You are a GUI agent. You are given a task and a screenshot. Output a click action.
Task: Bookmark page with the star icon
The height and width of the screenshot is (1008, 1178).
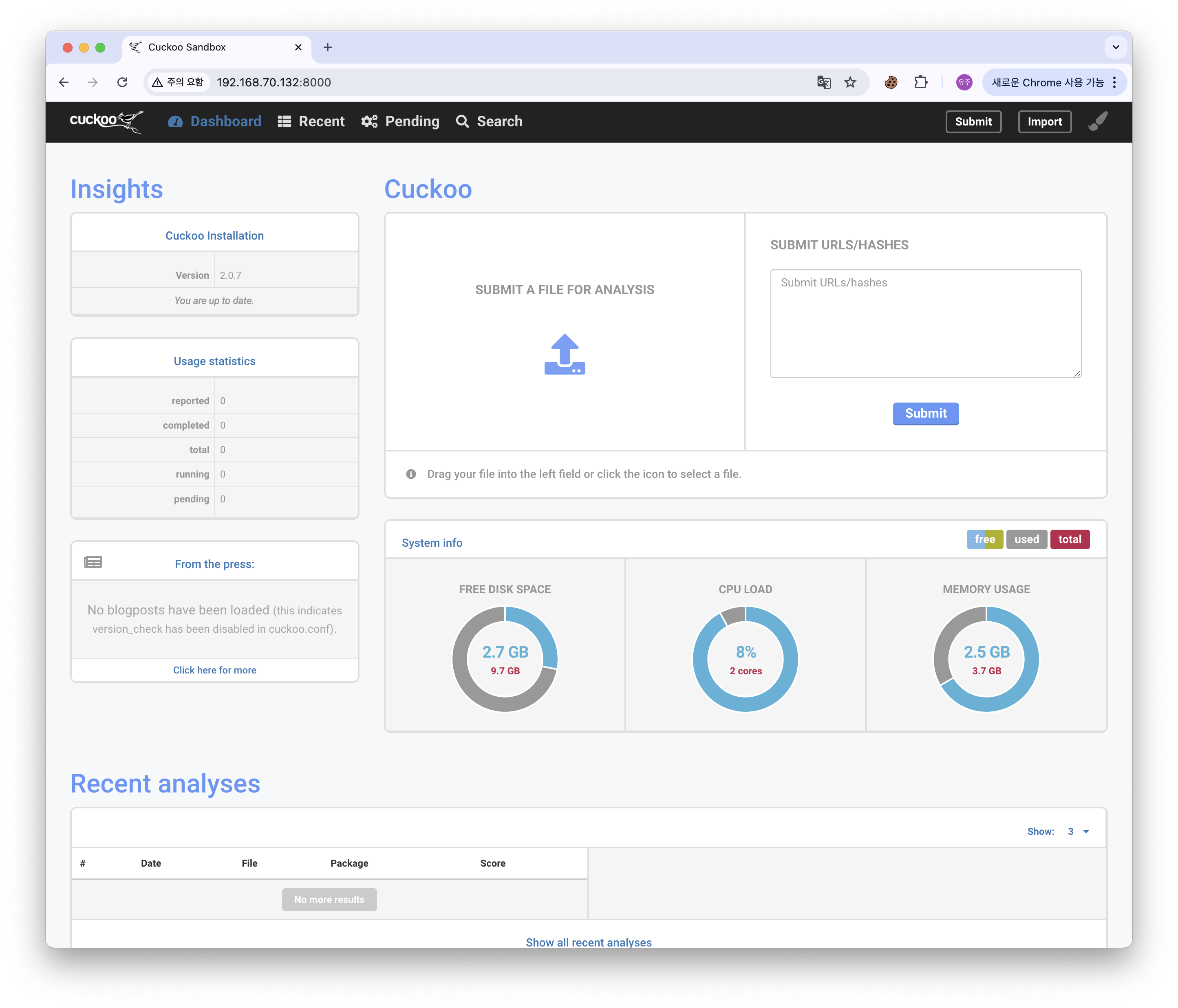point(850,82)
